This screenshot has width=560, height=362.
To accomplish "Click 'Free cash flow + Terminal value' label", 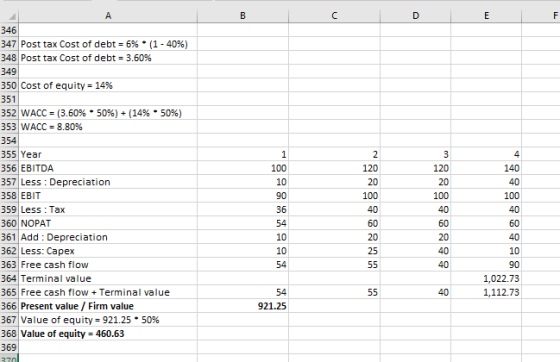I will point(108,292).
